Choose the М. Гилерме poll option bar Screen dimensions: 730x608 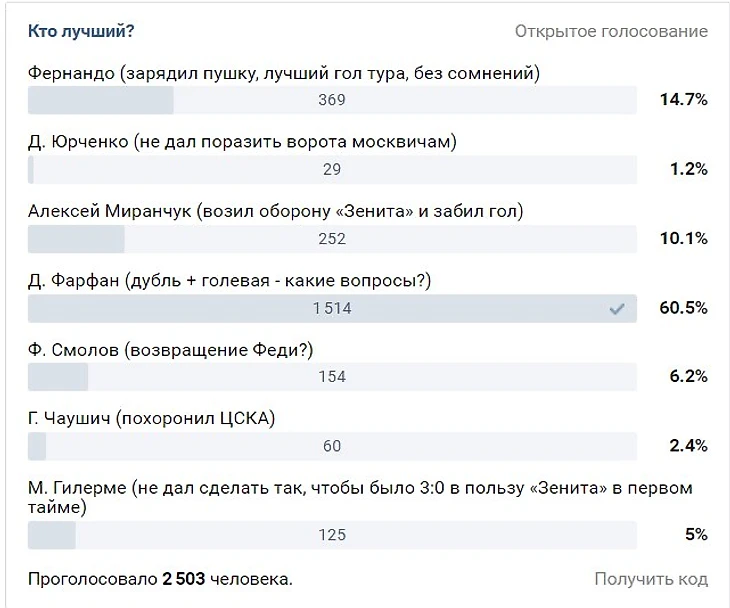(x=332, y=535)
